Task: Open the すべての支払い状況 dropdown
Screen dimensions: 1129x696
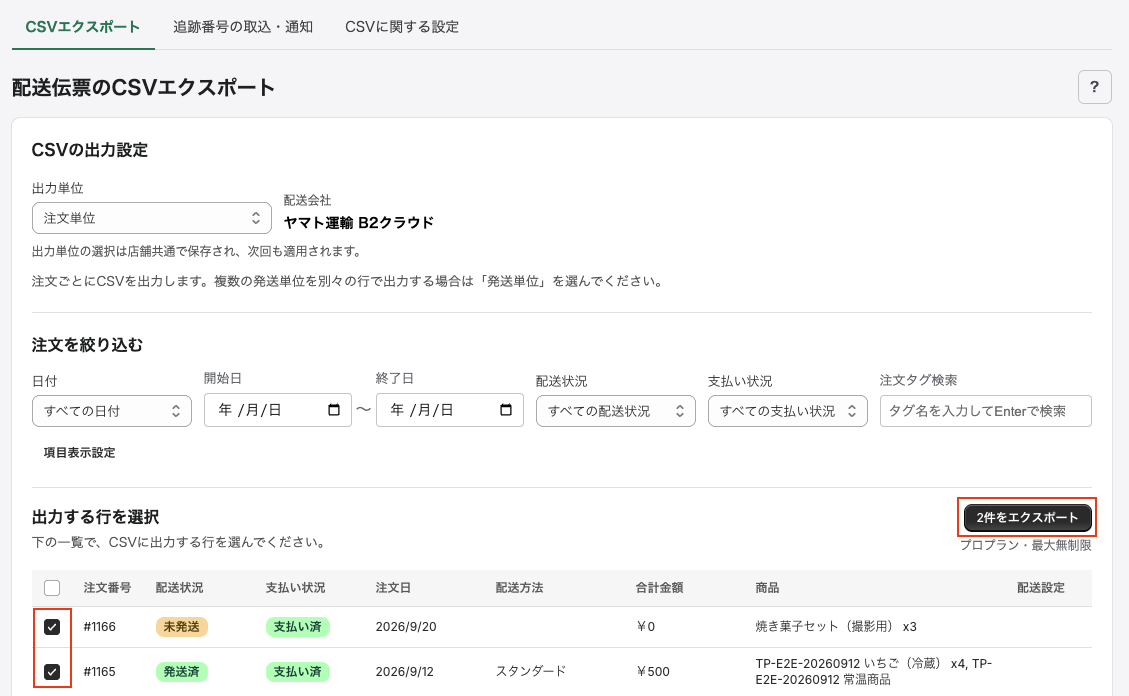Action: pyautogui.click(x=788, y=411)
